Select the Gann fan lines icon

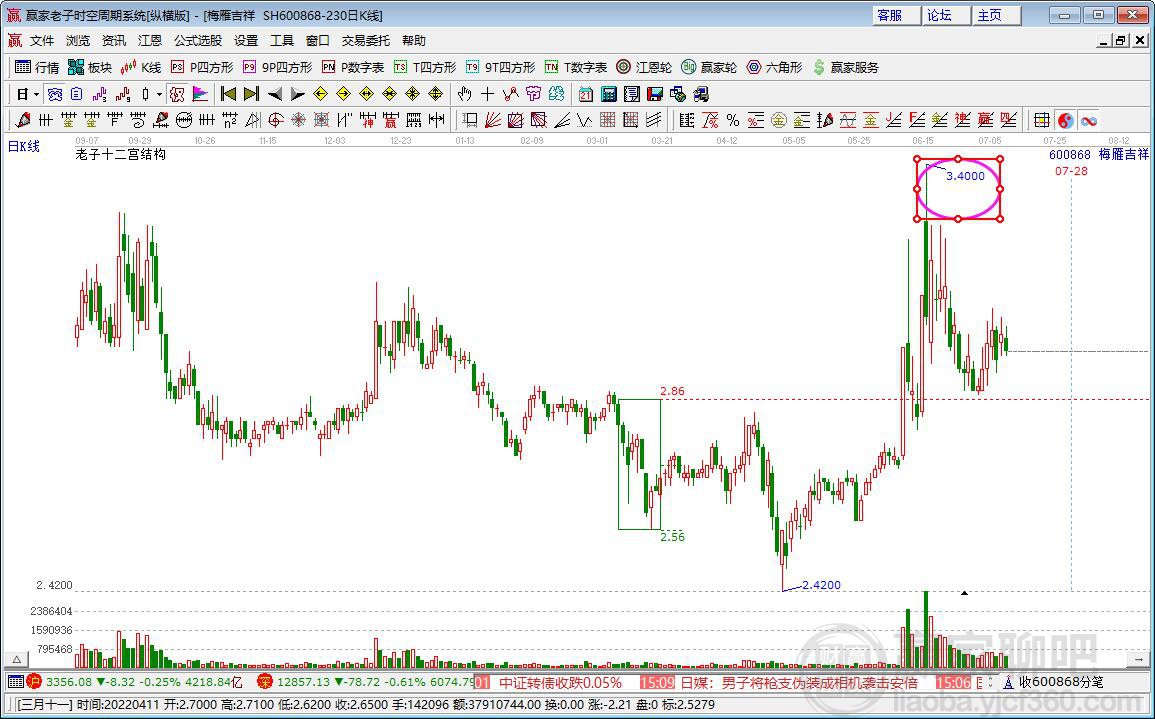pos(492,119)
